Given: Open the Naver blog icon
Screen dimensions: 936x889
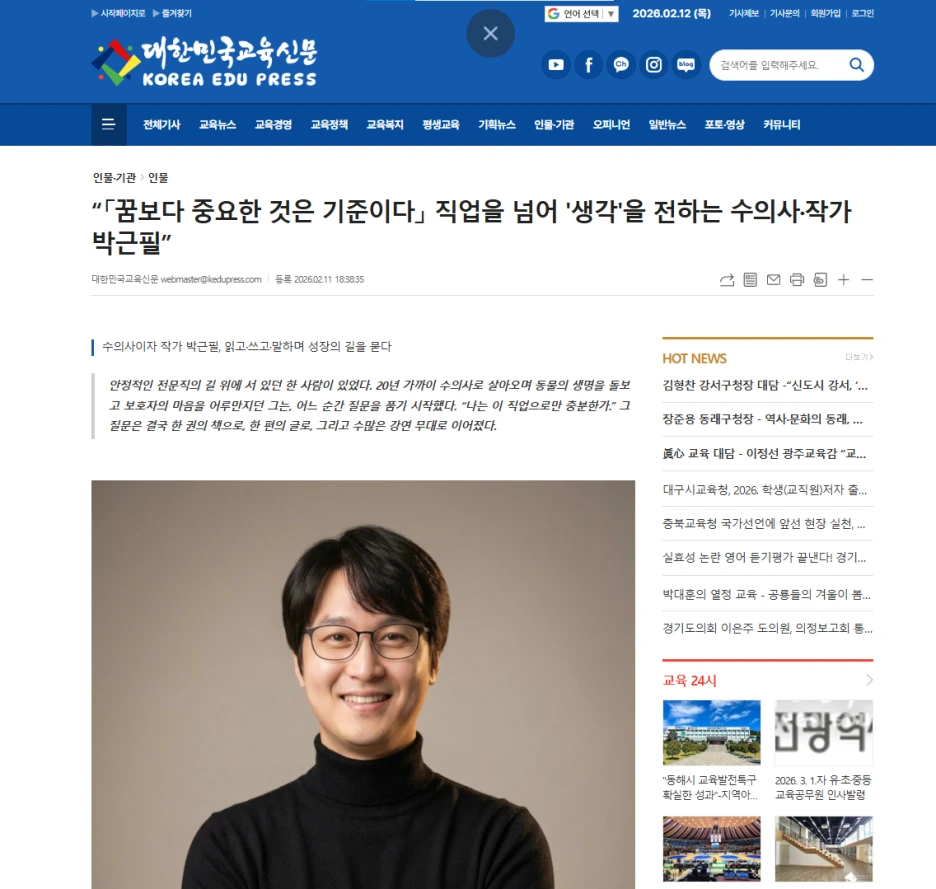Looking at the screenshot, I should [686, 64].
